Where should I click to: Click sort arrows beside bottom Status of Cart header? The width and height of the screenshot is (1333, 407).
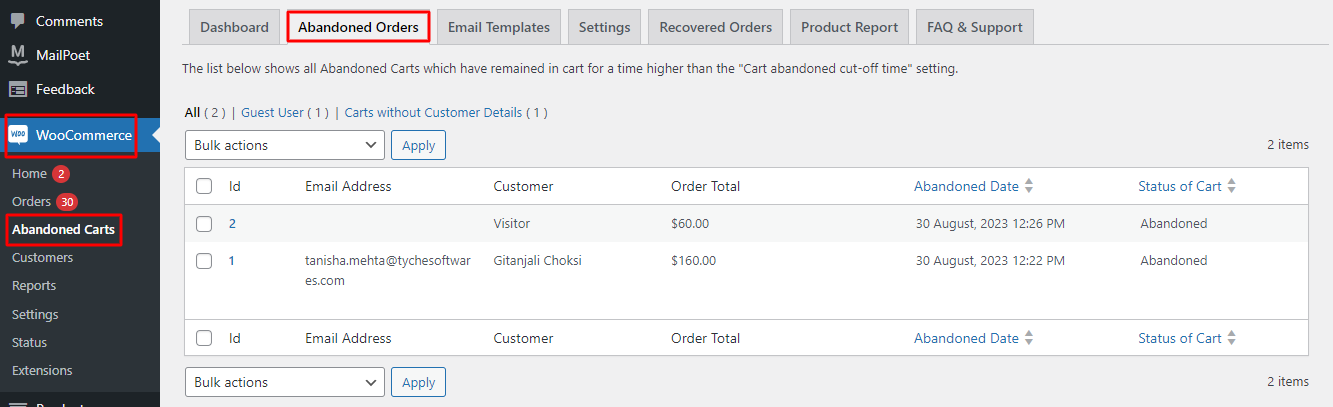(1232, 338)
